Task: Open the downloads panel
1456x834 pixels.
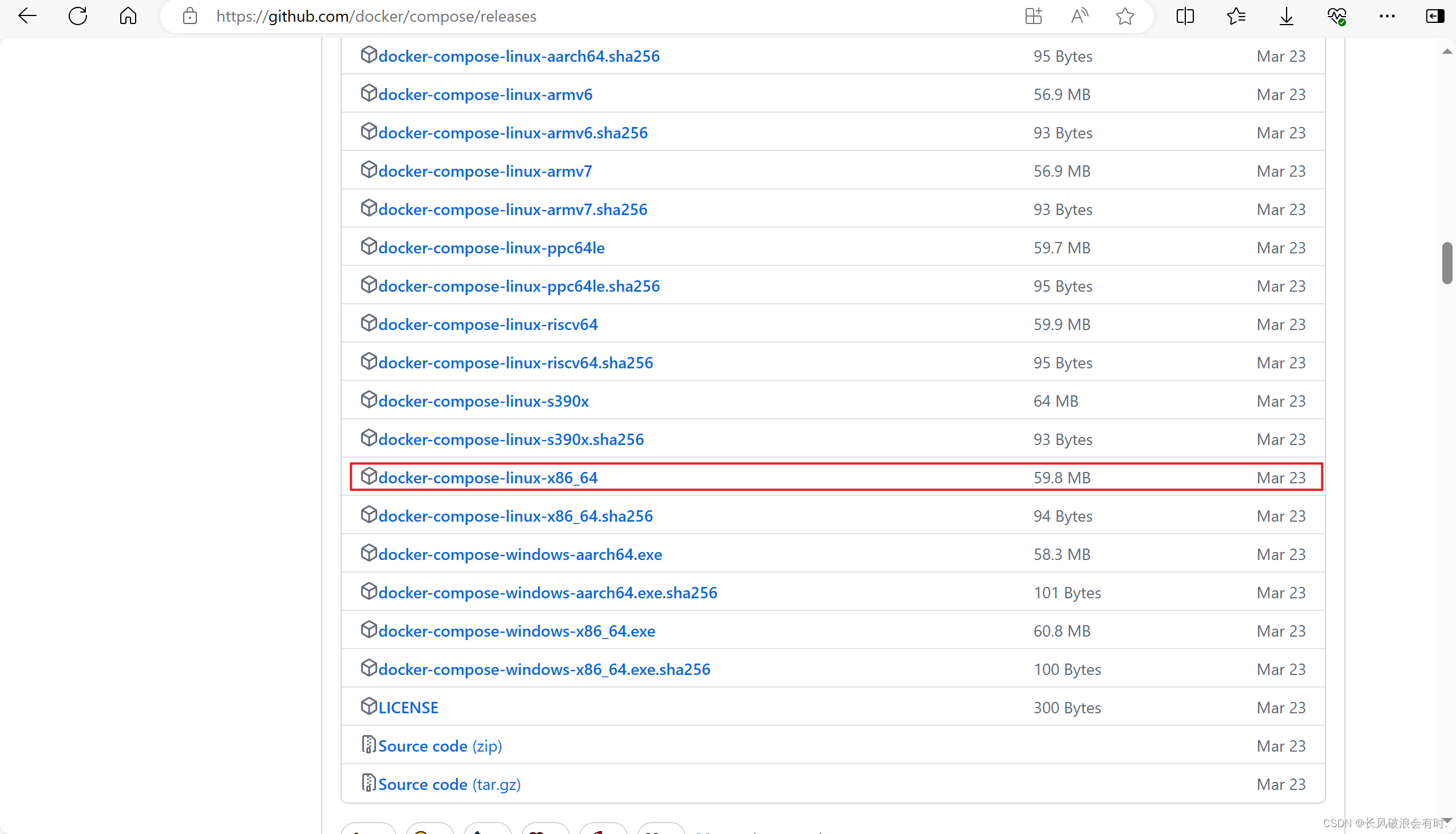Action: (1286, 16)
